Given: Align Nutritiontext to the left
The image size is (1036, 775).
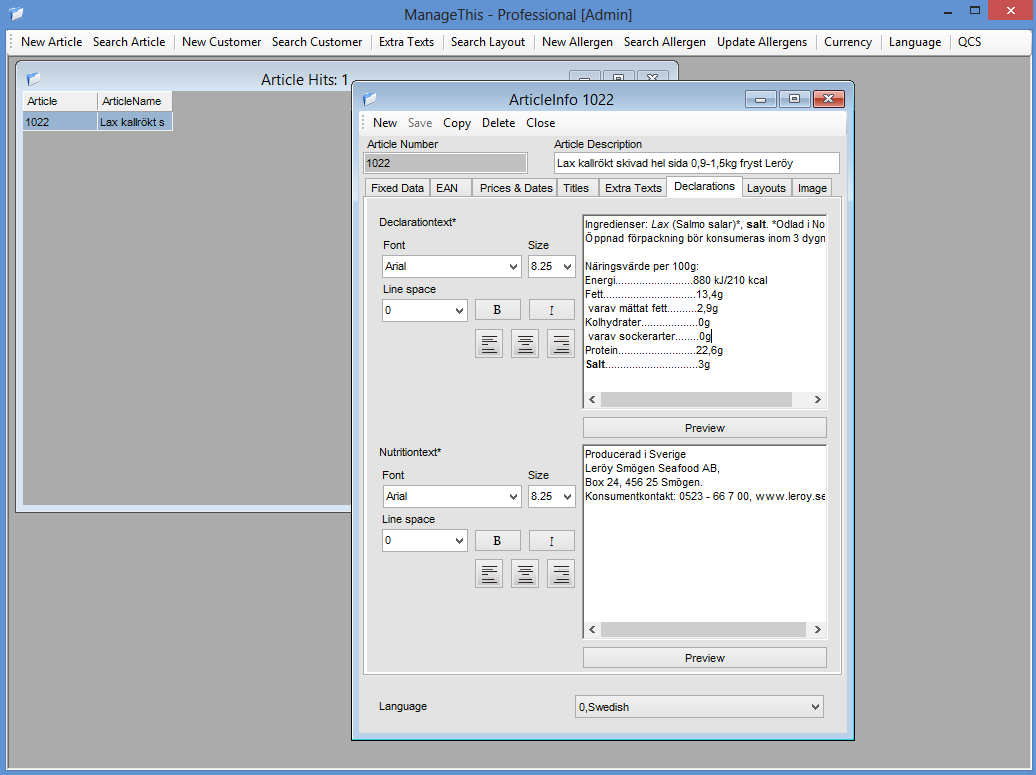Looking at the screenshot, I should (489, 574).
